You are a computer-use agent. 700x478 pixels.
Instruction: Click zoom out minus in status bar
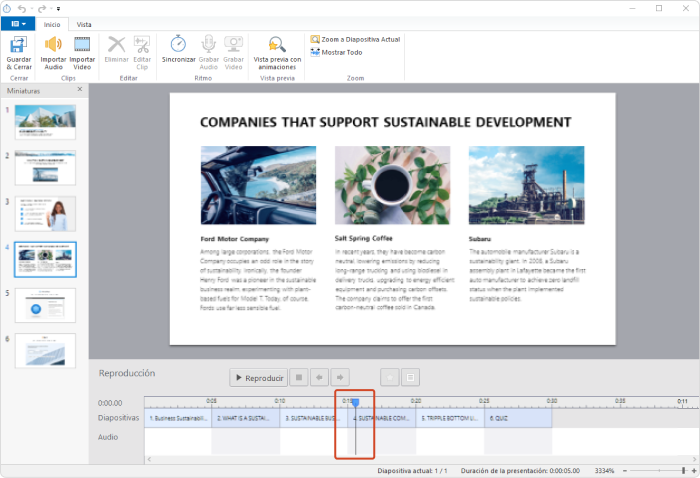[625, 470]
